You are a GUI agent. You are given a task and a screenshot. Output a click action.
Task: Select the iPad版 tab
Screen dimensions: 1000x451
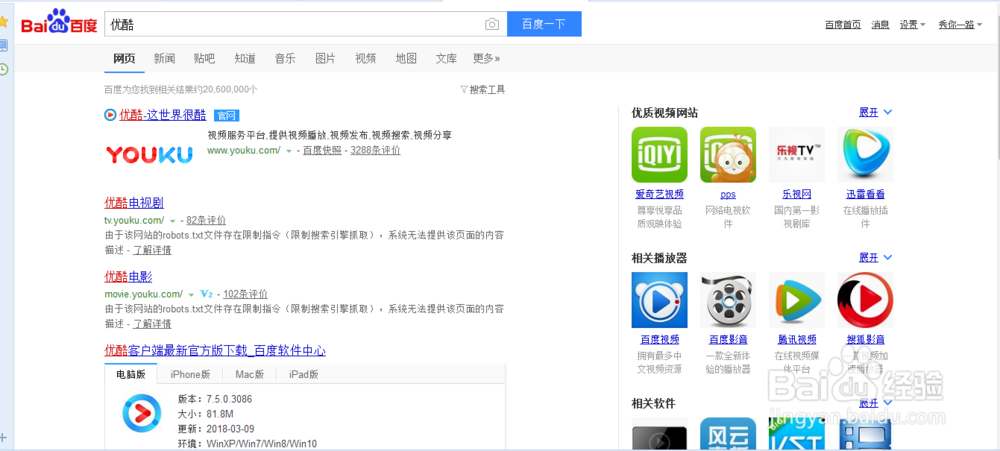pyautogui.click(x=304, y=374)
